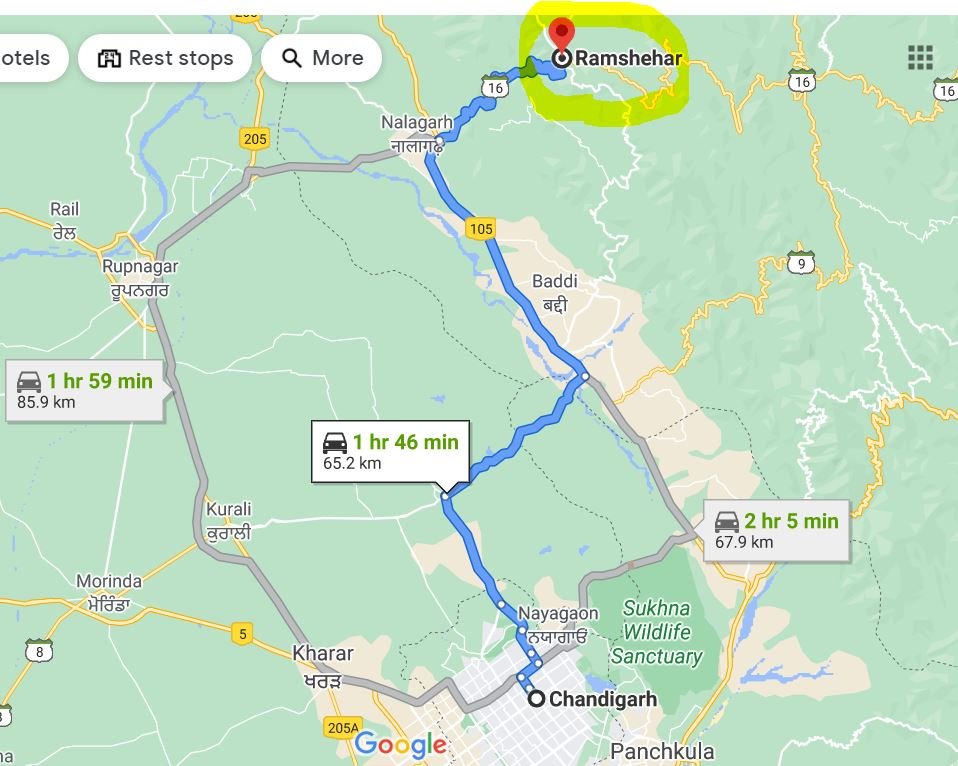Click the Rest stops building icon
Screen dimensions: 958x766
pyautogui.click(x=109, y=58)
